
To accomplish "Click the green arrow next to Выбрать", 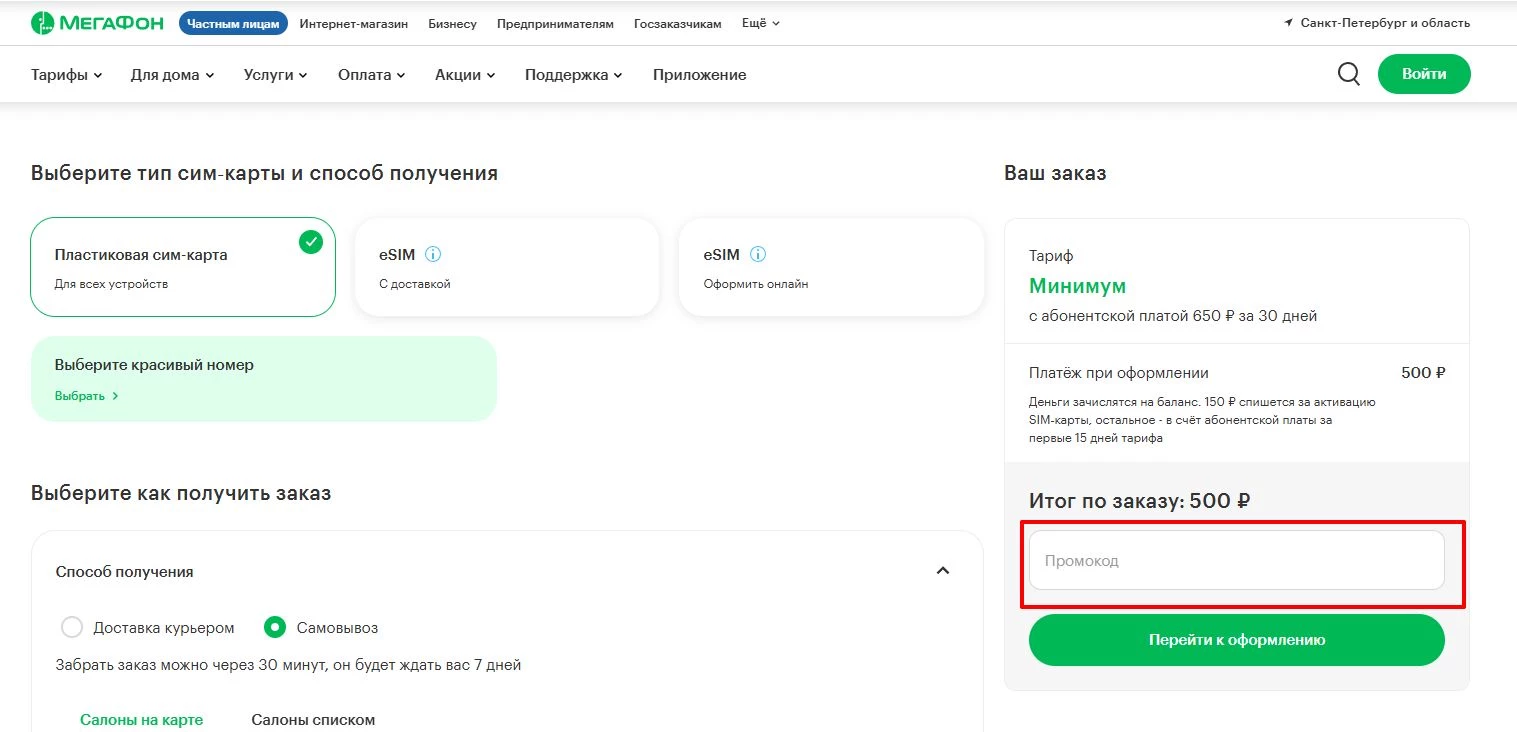I will [115, 396].
